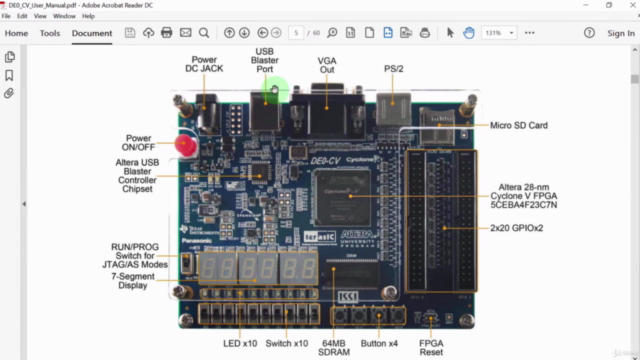Viewport: 640px width, 360px height.
Task: Click the 'Switch x10' label
Action: click(x=287, y=343)
